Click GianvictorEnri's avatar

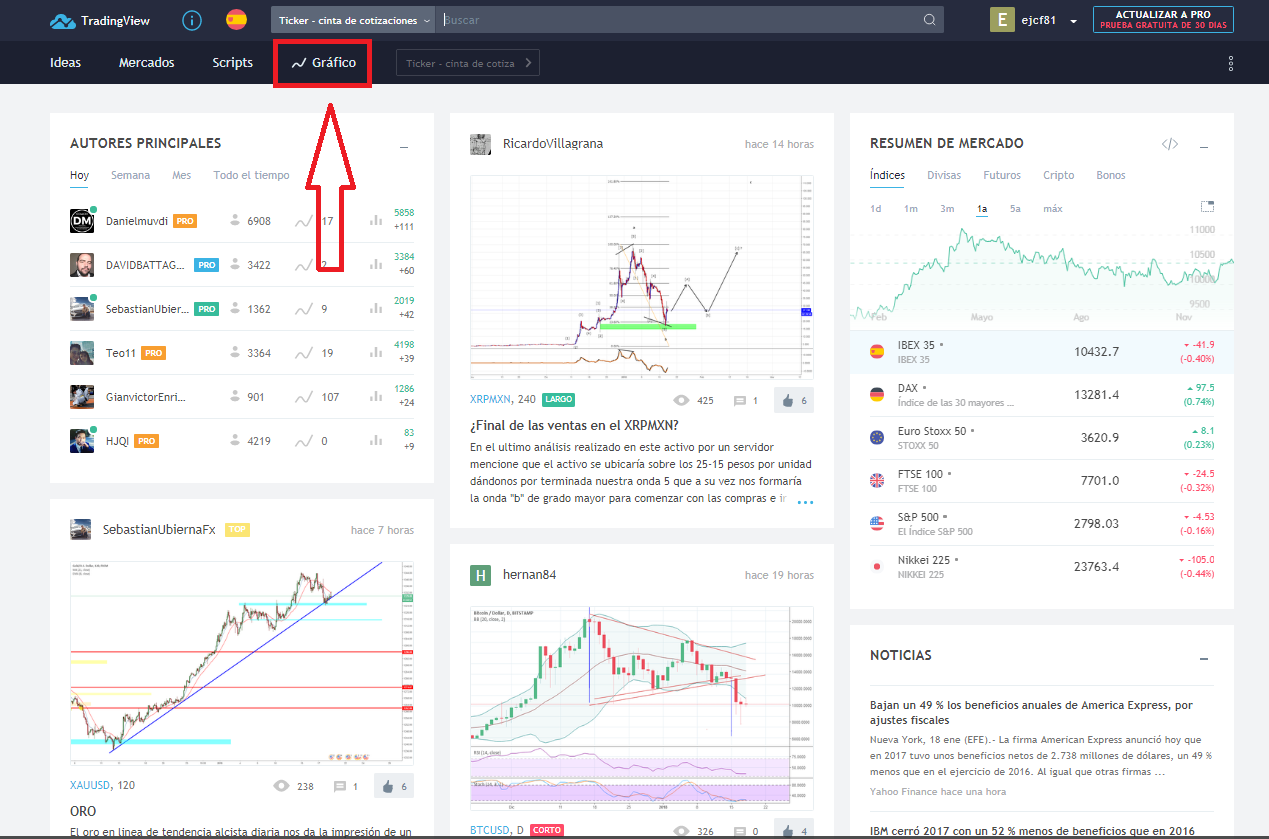click(x=82, y=397)
